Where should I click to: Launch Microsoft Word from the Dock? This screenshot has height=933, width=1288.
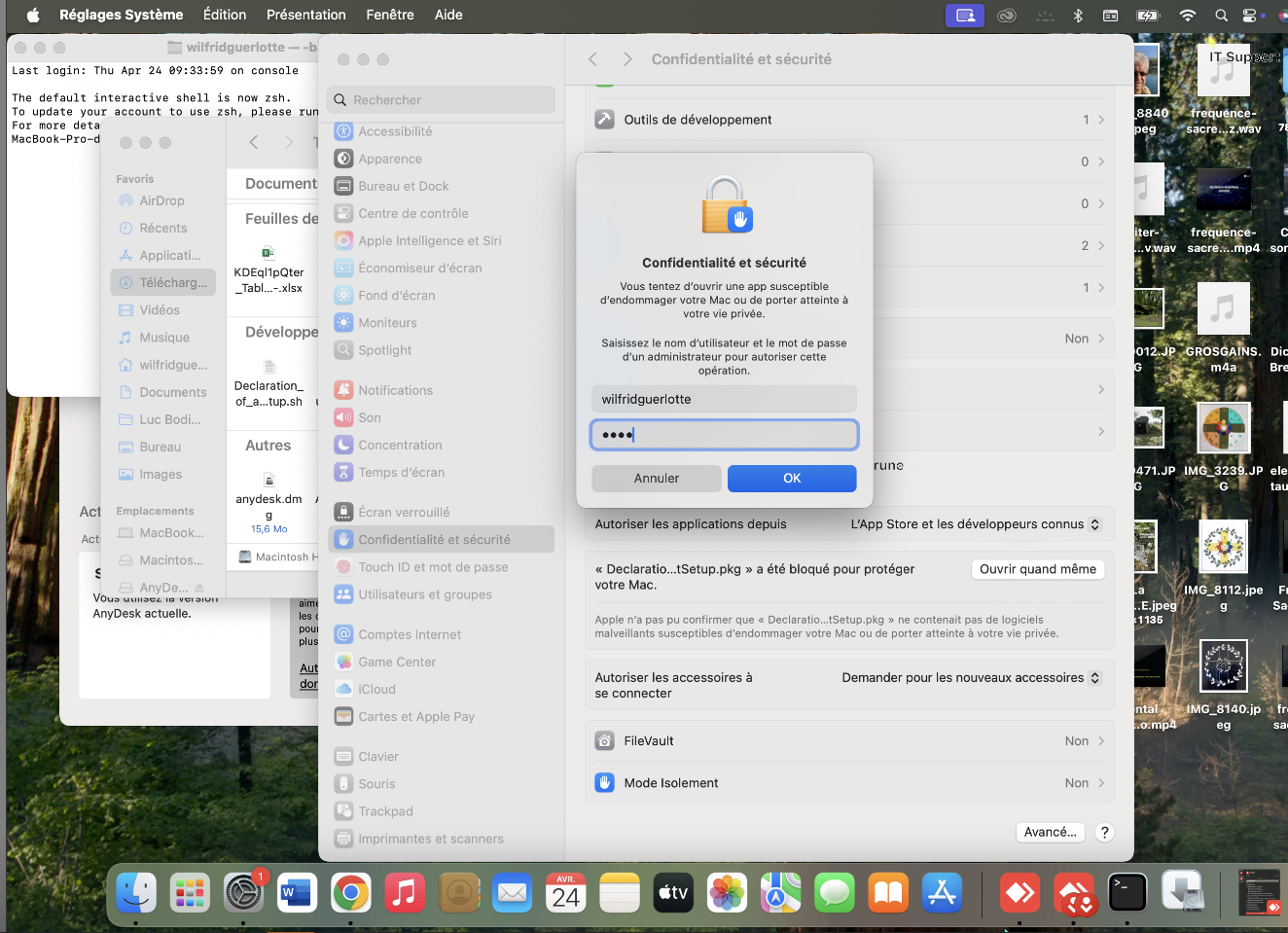[297, 892]
